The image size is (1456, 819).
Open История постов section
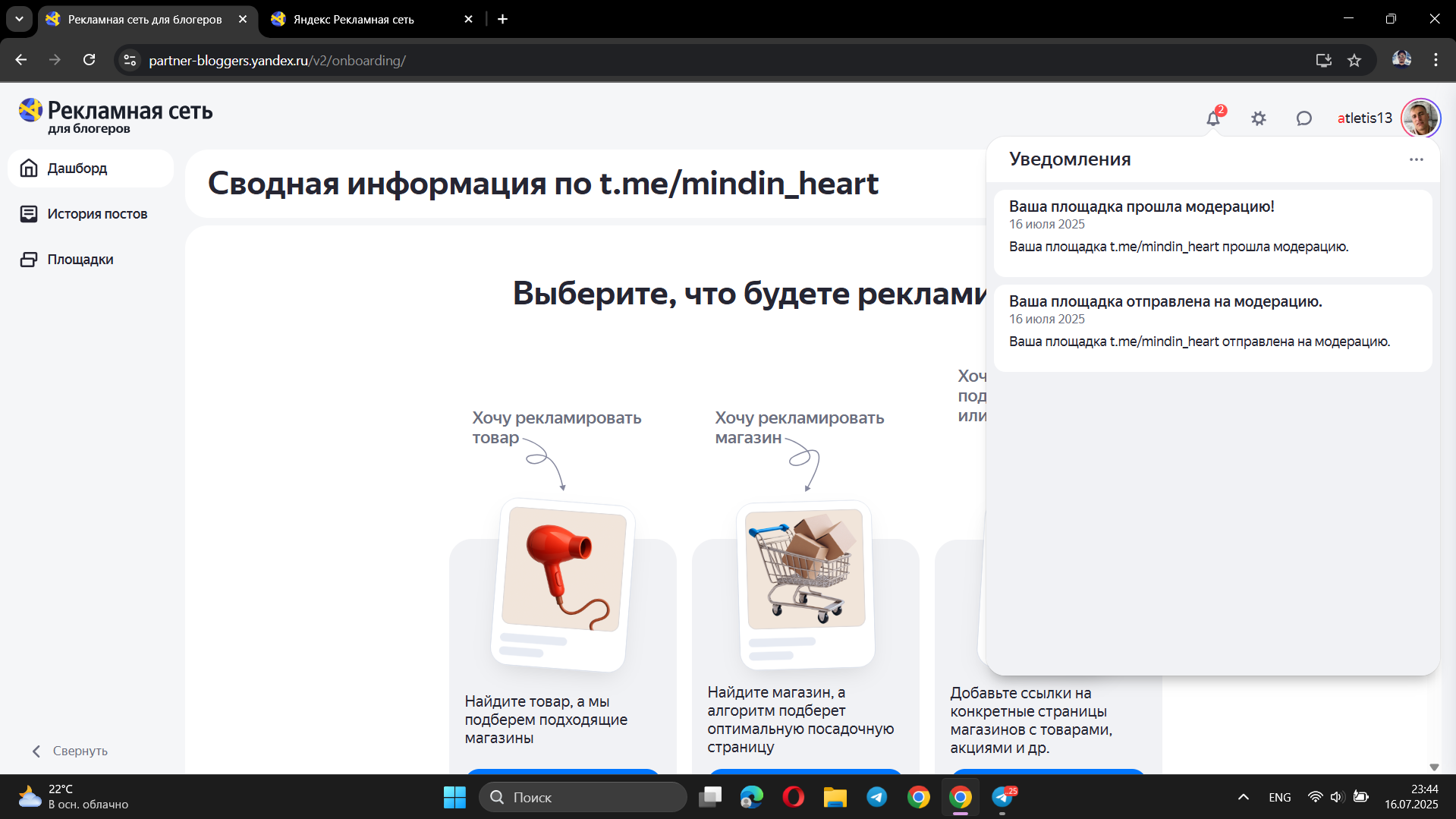click(90, 214)
